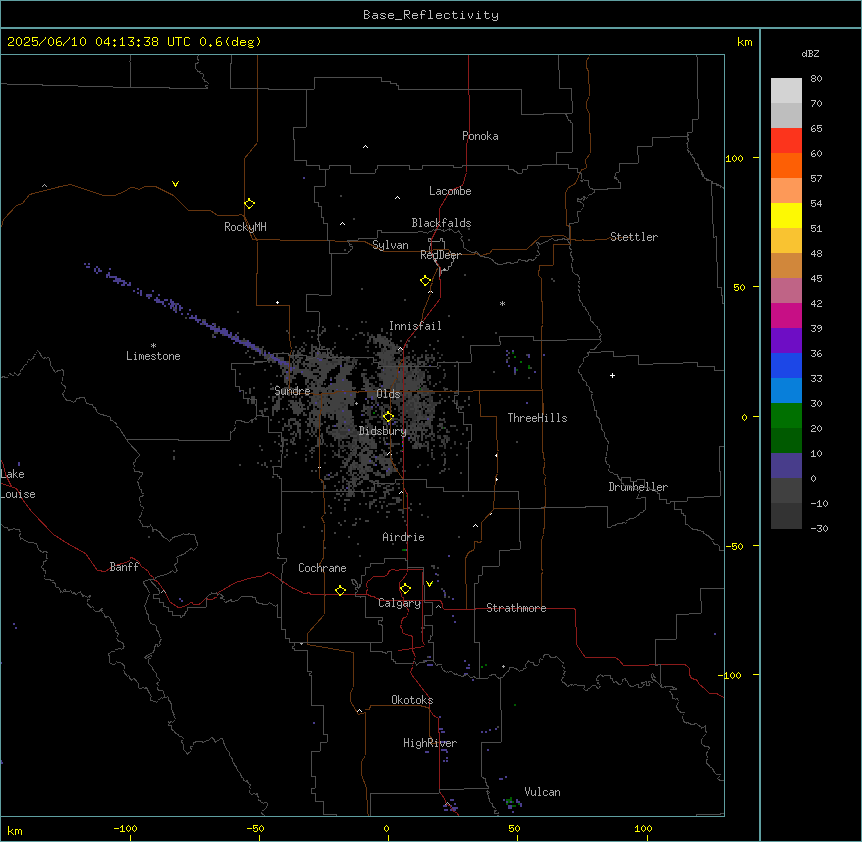Click the Didsbury town label
862x842 pixels.
click(x=383, y=431)
